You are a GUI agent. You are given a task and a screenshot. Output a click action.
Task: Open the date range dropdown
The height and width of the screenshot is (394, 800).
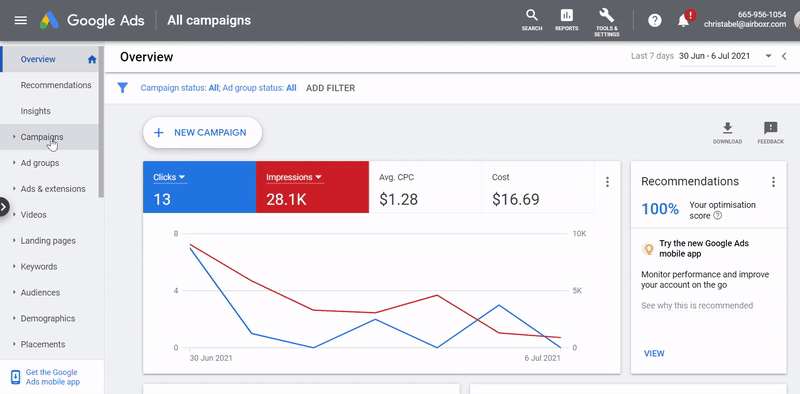[768, 56]
